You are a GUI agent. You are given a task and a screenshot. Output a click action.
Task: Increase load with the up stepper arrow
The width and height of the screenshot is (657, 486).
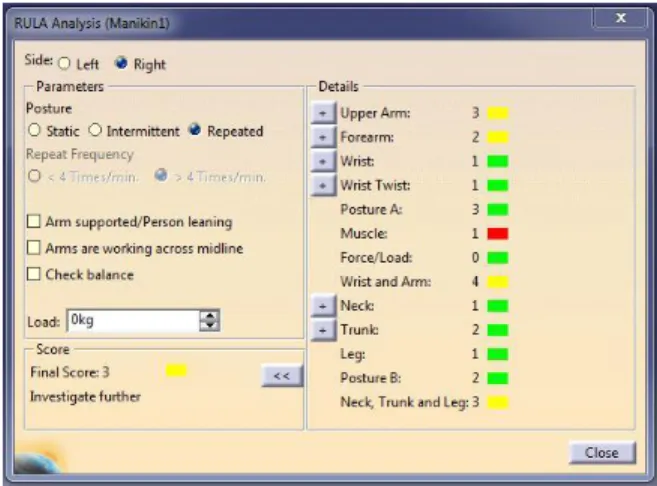click(x=210, y=315)
